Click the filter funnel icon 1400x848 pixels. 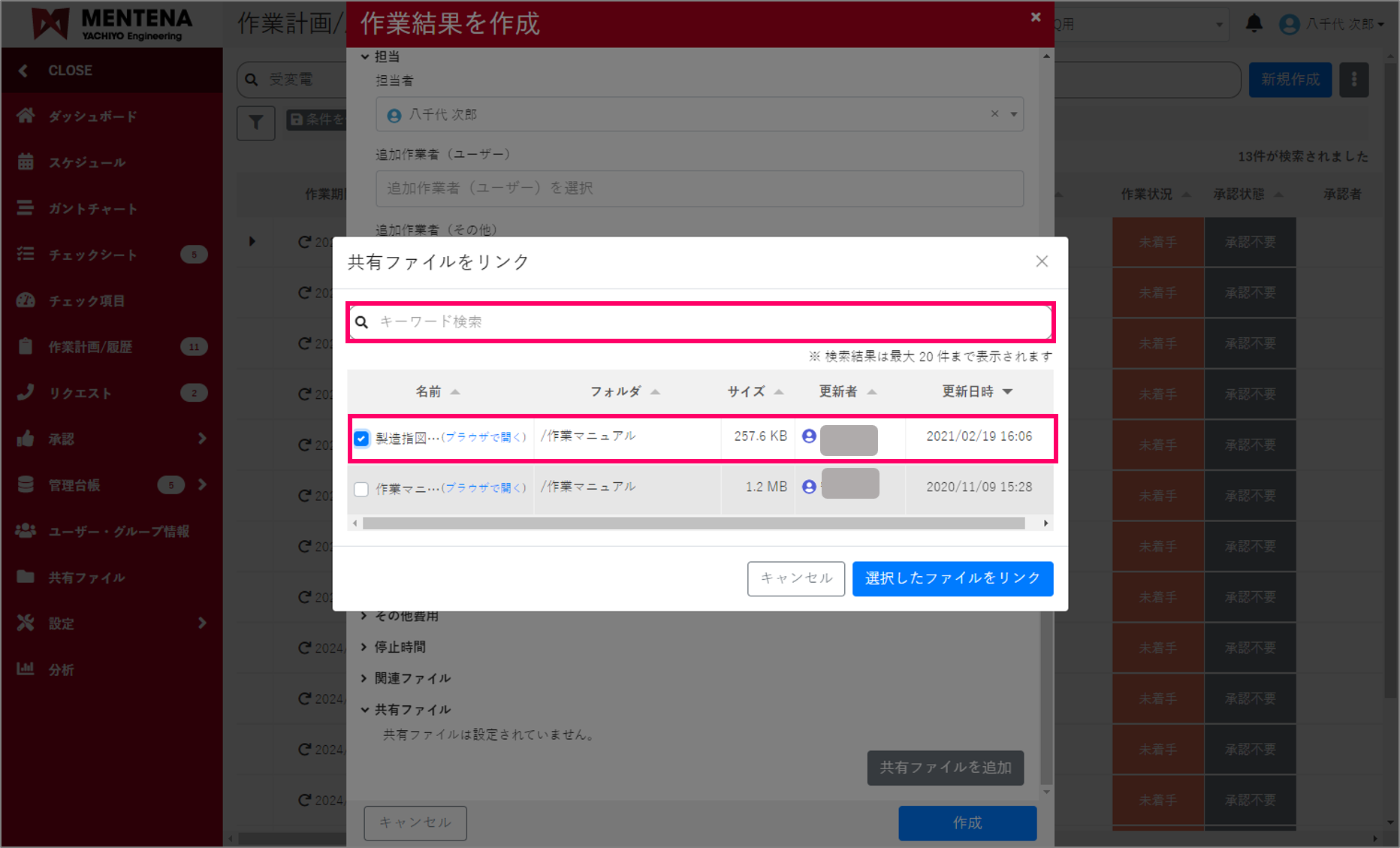255,122
